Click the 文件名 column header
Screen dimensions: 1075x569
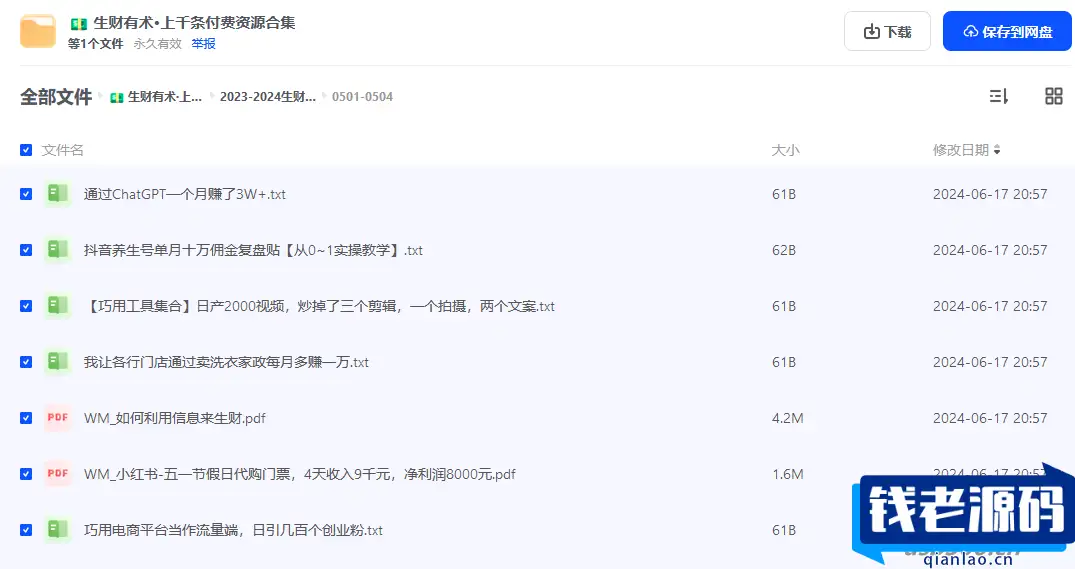(62, 150)
